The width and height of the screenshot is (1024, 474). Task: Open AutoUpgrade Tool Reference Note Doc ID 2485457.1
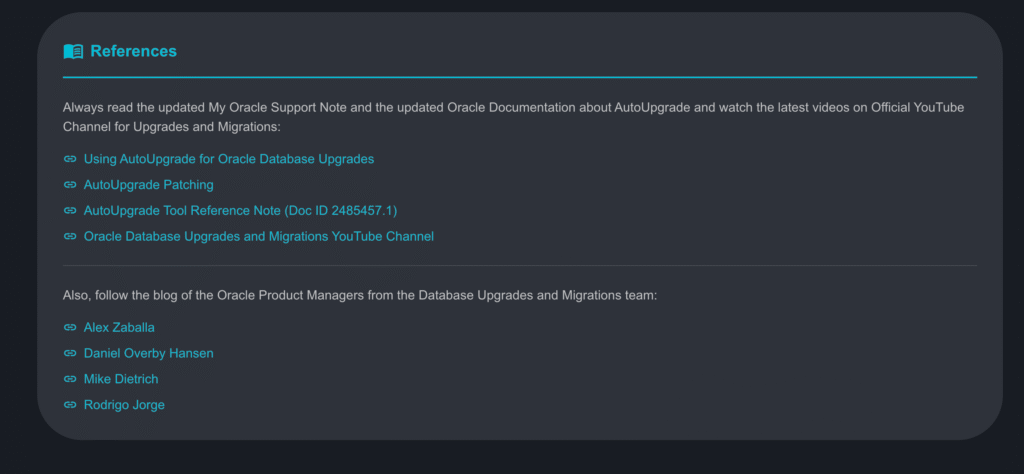(240, 211)
